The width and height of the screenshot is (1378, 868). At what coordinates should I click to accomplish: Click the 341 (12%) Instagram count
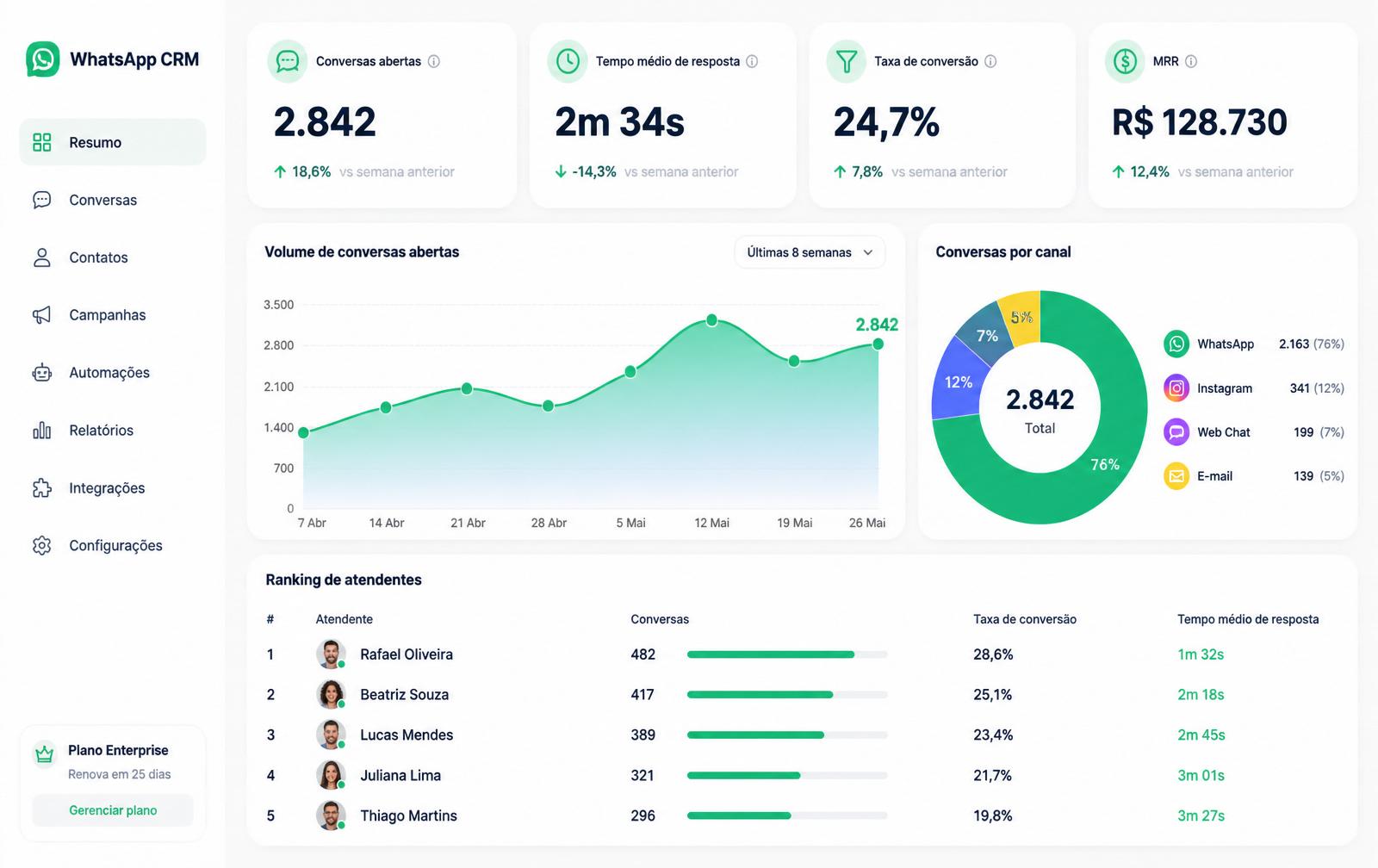1317,388
